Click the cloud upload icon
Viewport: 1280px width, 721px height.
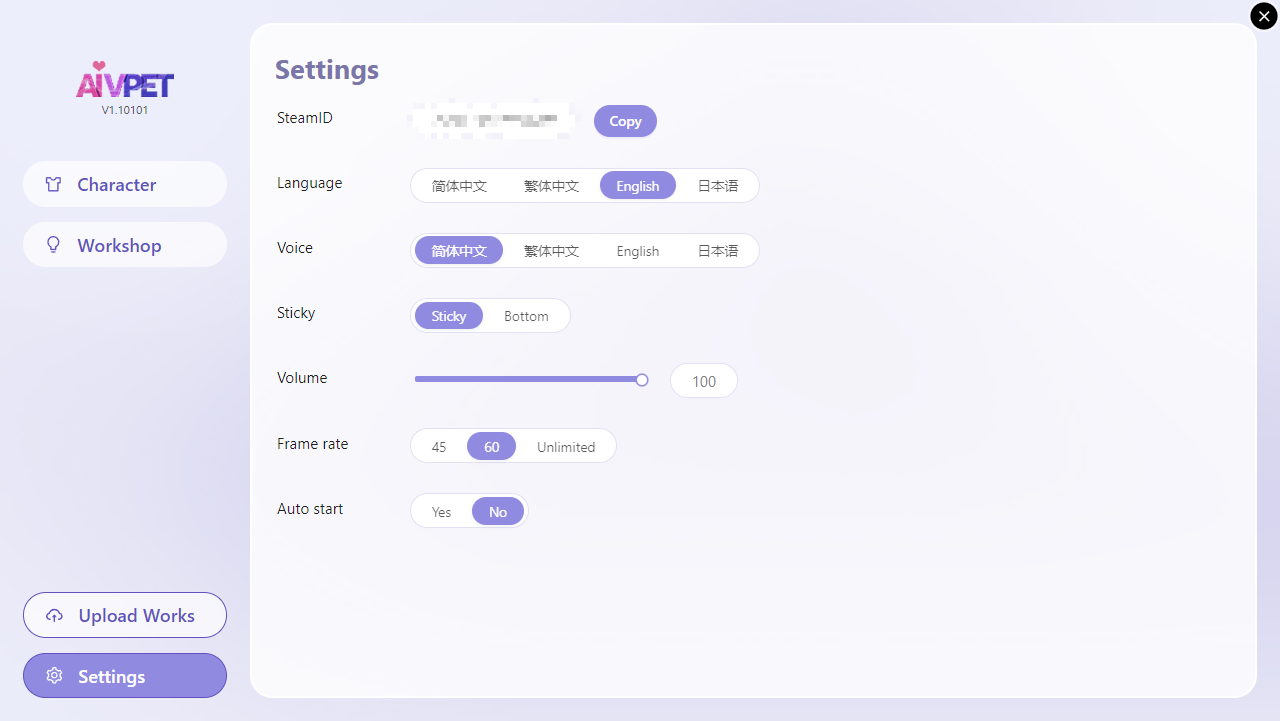click(55, 616)
